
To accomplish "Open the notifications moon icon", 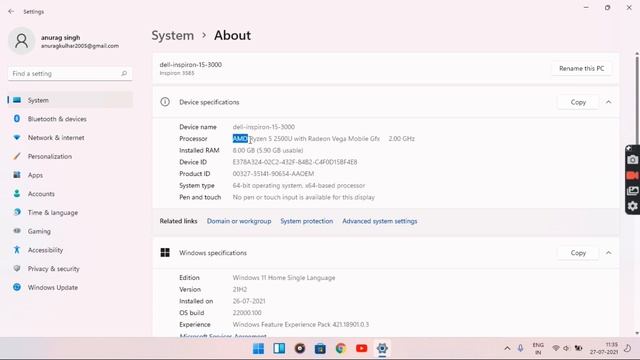I will 628,349.
